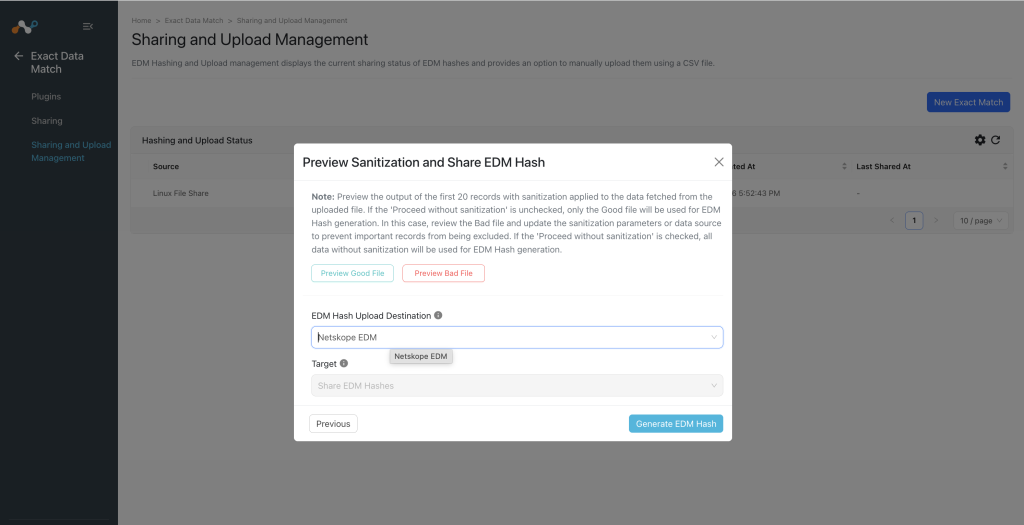Click the back arrow beside Exact Data Match

(x=18, y=56)
